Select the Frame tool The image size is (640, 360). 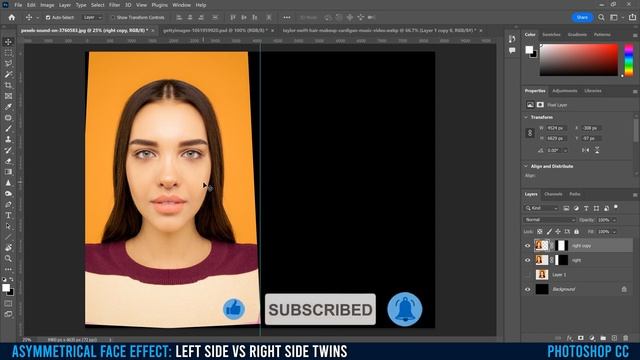point(8,96)
